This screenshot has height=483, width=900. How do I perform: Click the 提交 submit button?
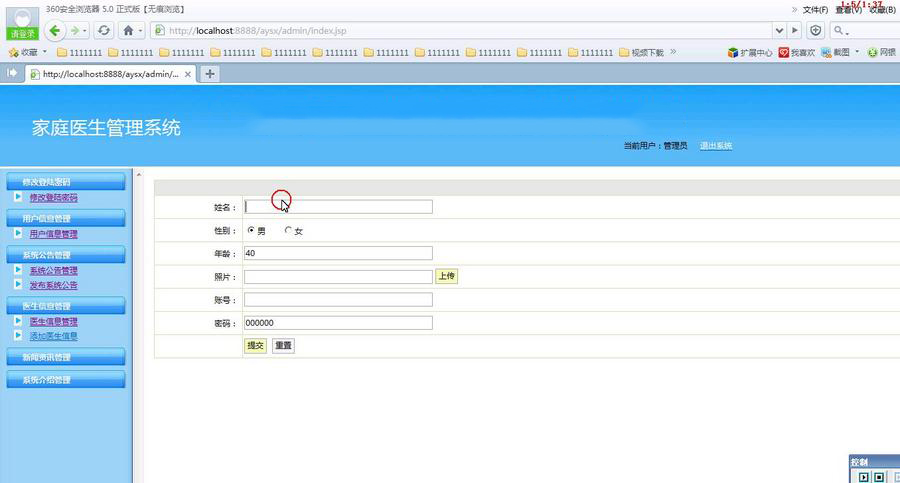pos(255,346)
